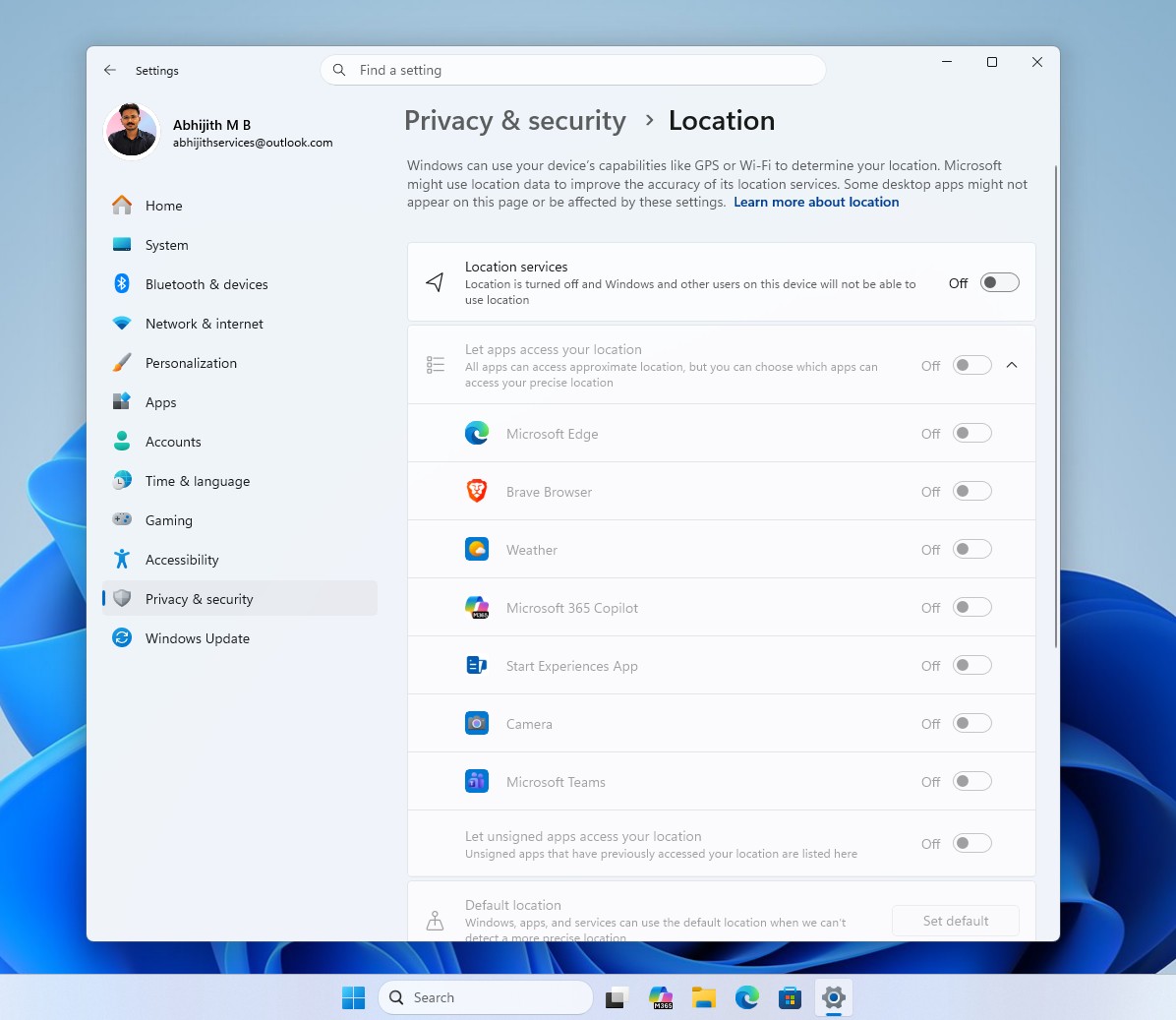Toggle Let unsigned apps access your location
This screenshot has width=1176, height=1020.
(x=972, y=843)
